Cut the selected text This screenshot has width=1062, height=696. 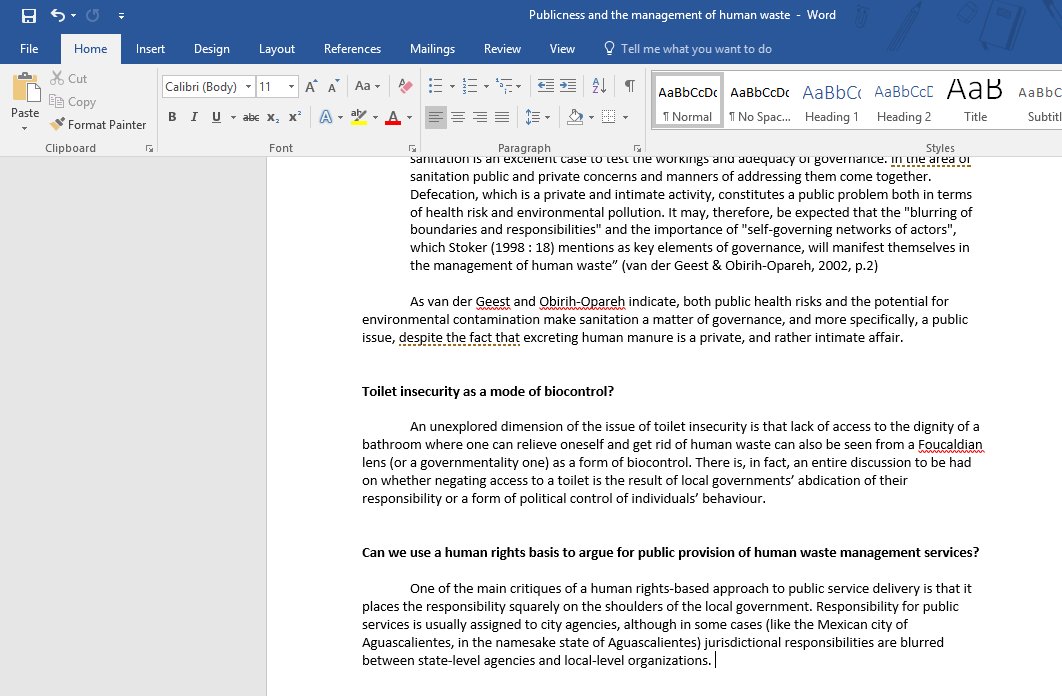tap(68, 79)
